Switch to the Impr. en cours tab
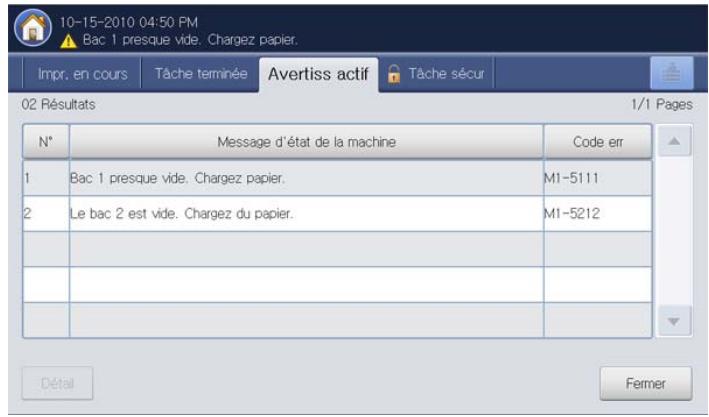Viewport: 709px width, 417px height. click(82, 74)
